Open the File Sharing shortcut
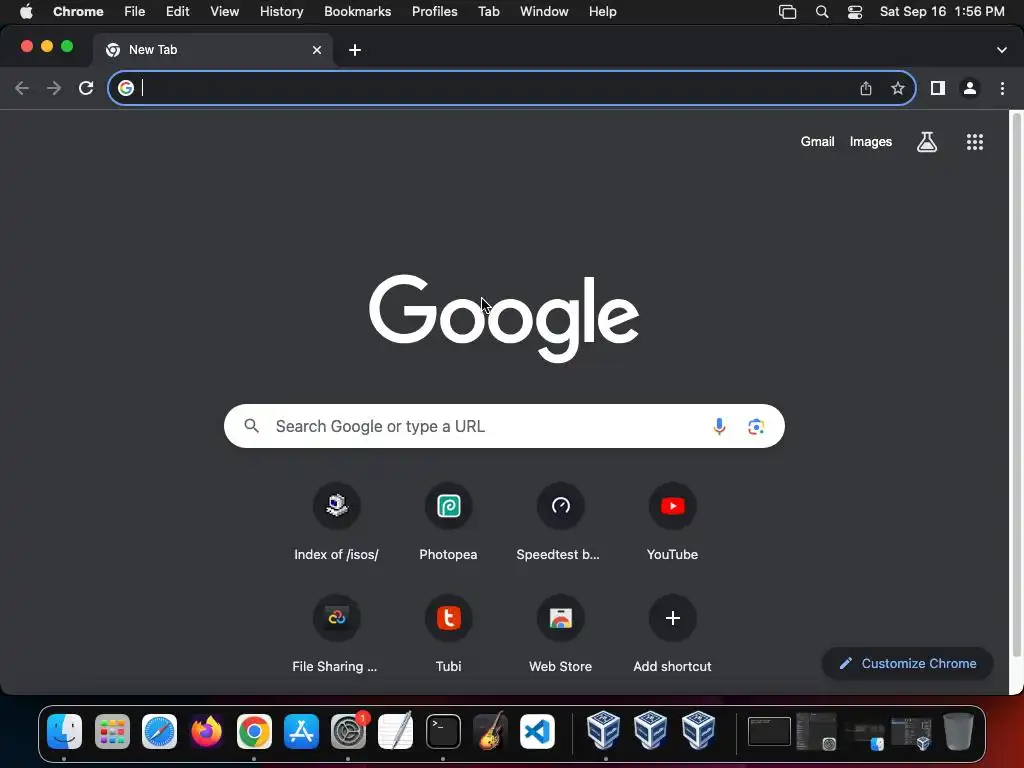The height and width of the screenshot is (768, 1024). (336, 635)
